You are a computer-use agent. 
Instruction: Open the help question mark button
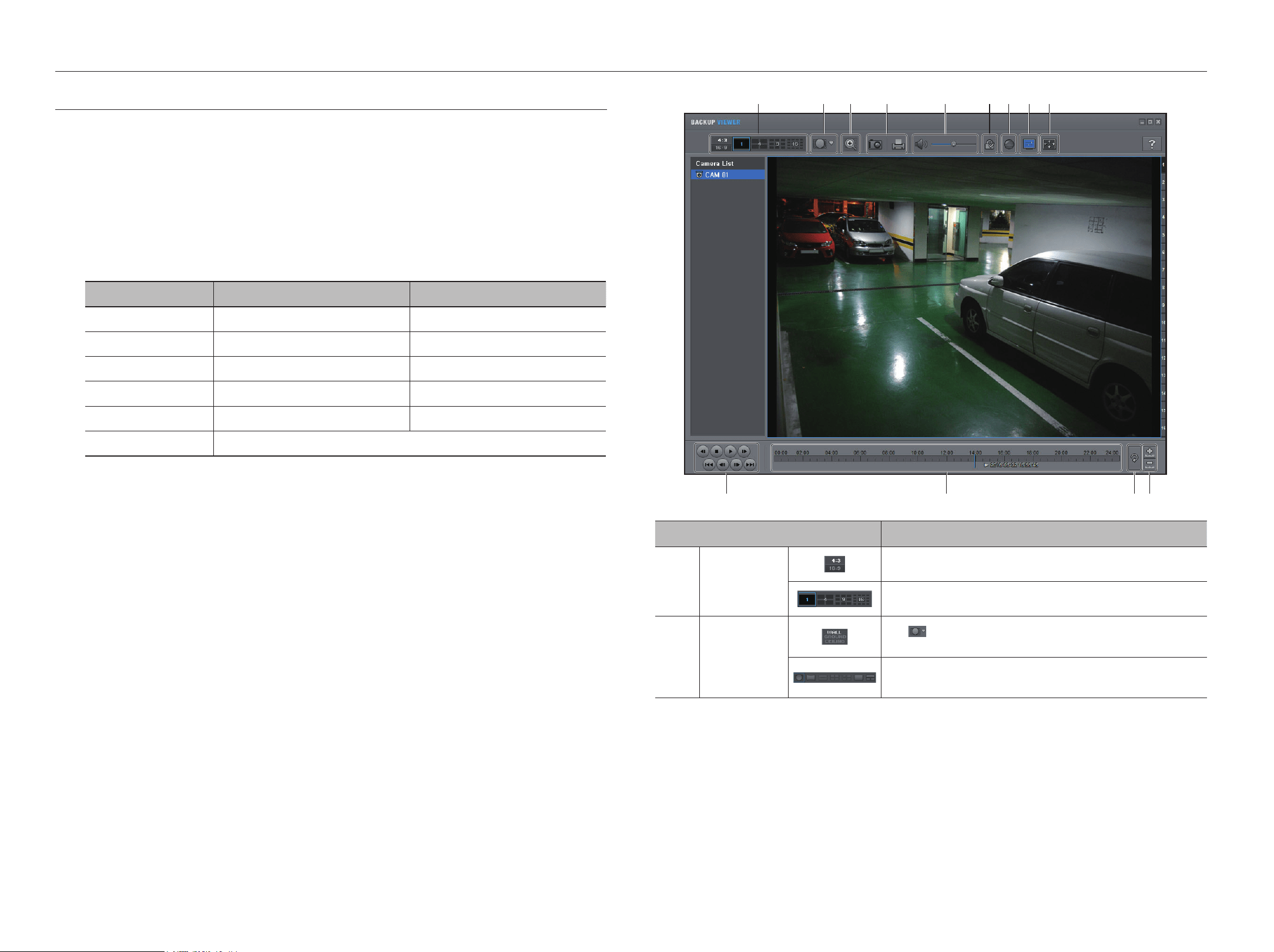1152,144
